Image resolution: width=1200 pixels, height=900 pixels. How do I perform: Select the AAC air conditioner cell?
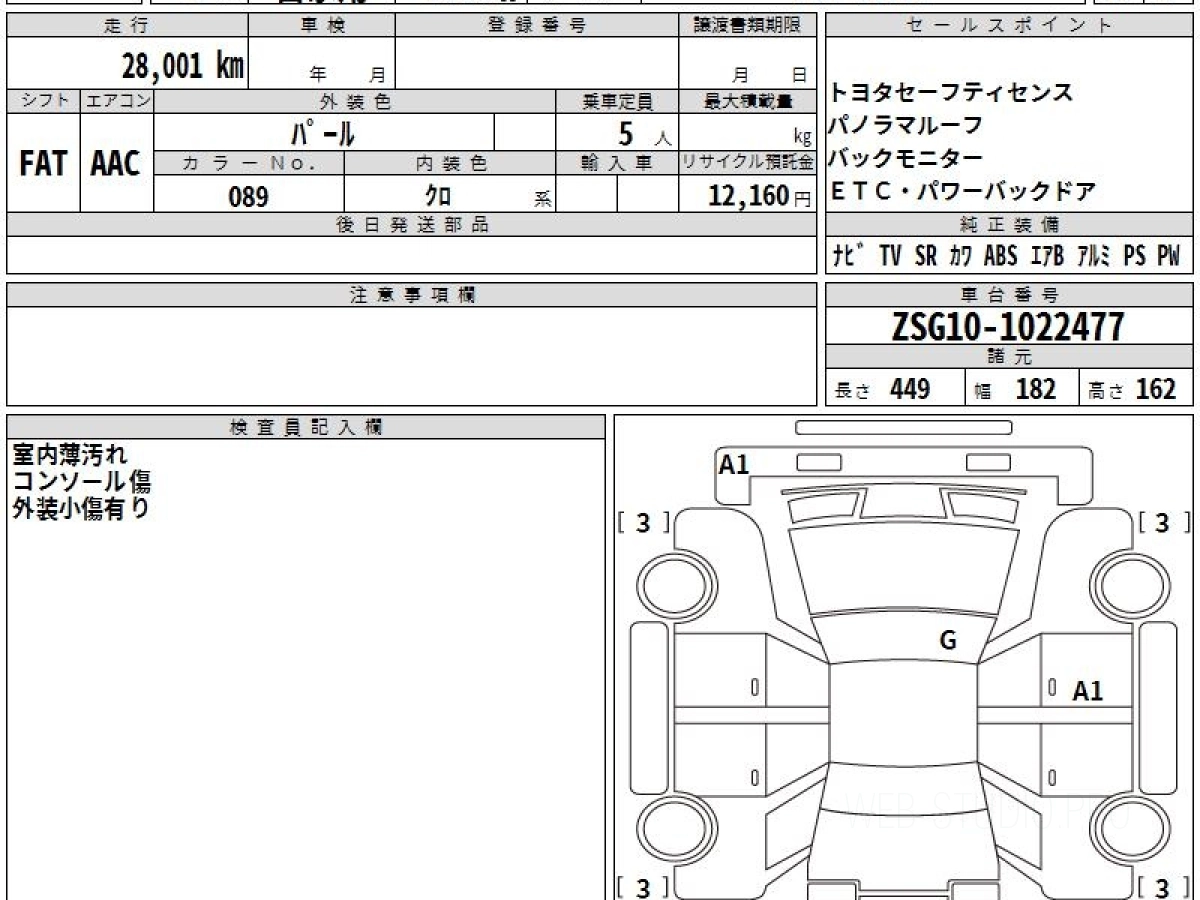coord(116,164)
